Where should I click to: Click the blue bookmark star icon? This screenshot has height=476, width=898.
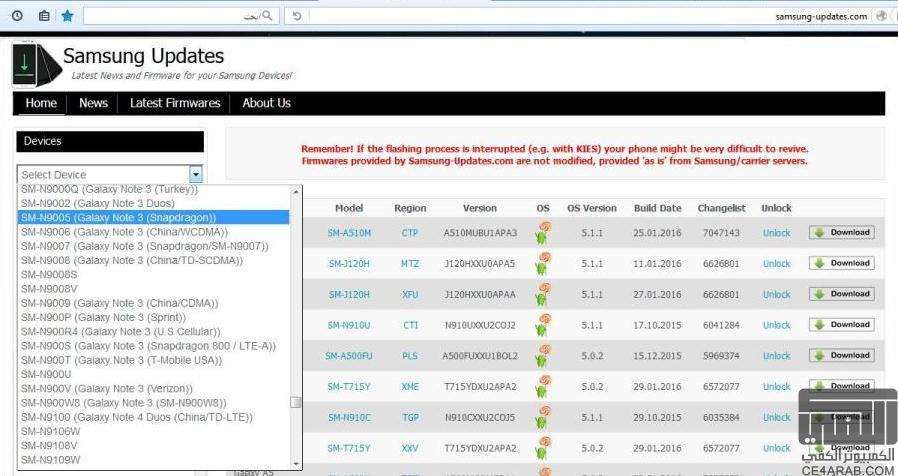(68, 16)
